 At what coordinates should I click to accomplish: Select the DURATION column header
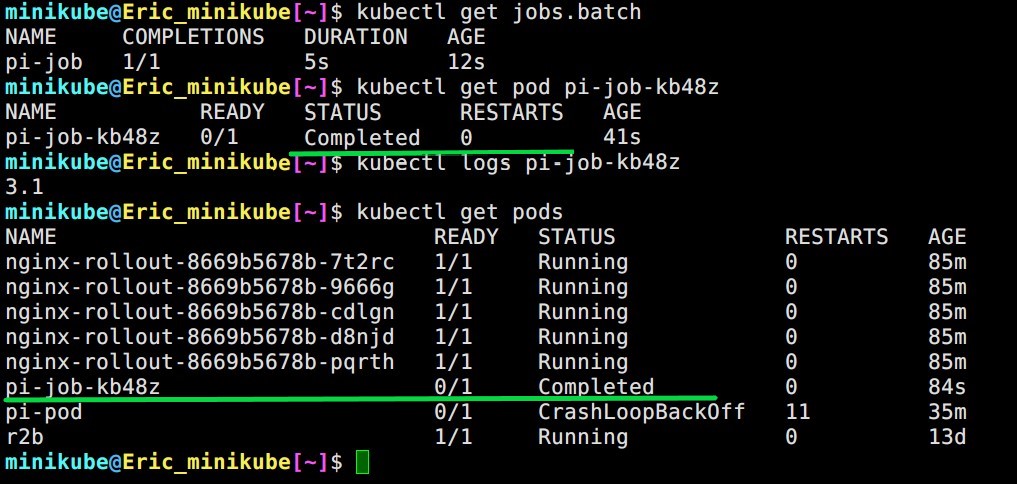[355, 37]
